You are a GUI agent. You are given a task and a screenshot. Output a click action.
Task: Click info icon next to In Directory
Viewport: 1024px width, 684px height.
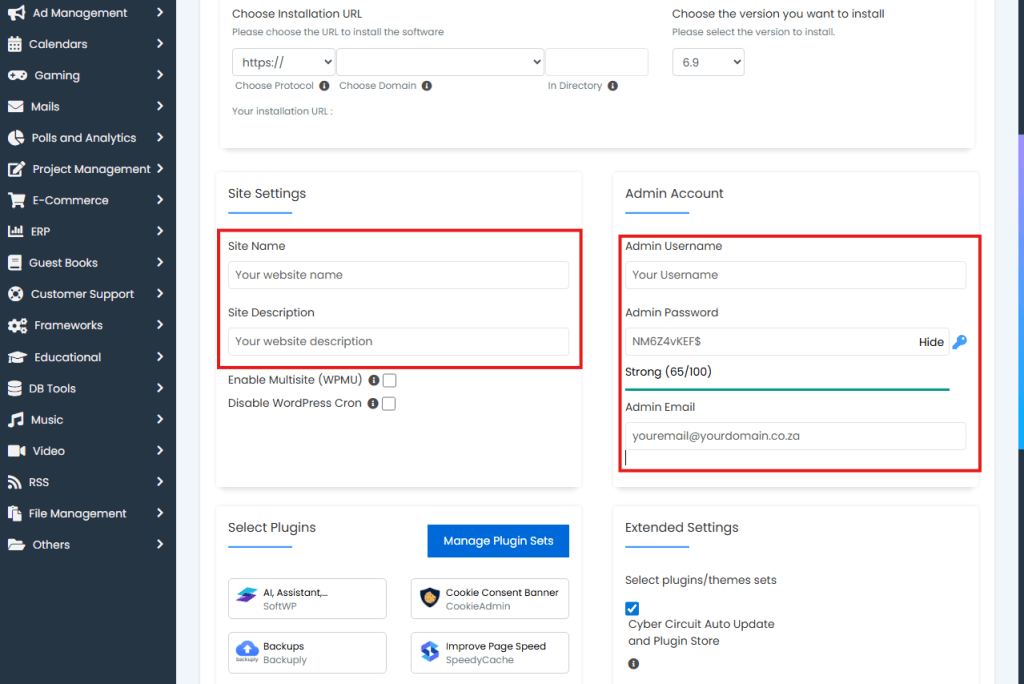(x=613, y=86)
